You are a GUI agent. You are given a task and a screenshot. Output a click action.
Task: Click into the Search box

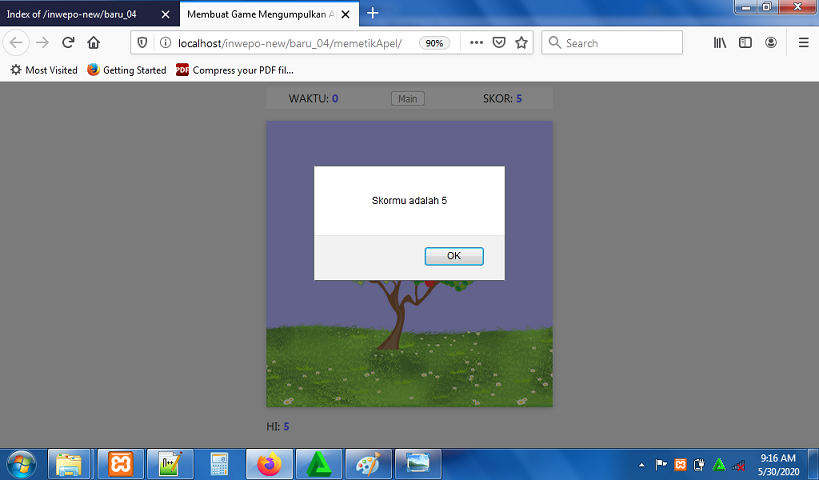pos(612,43)
